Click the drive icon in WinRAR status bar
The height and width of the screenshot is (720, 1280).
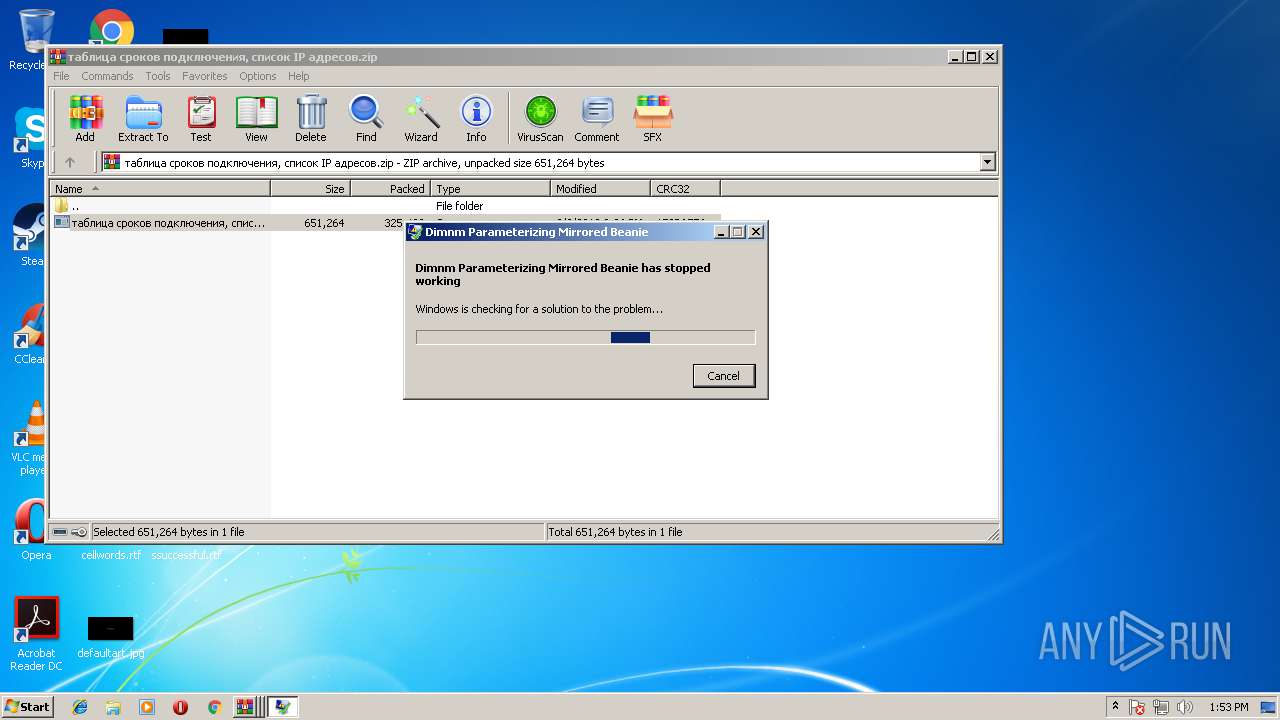(x=60, y=532)
